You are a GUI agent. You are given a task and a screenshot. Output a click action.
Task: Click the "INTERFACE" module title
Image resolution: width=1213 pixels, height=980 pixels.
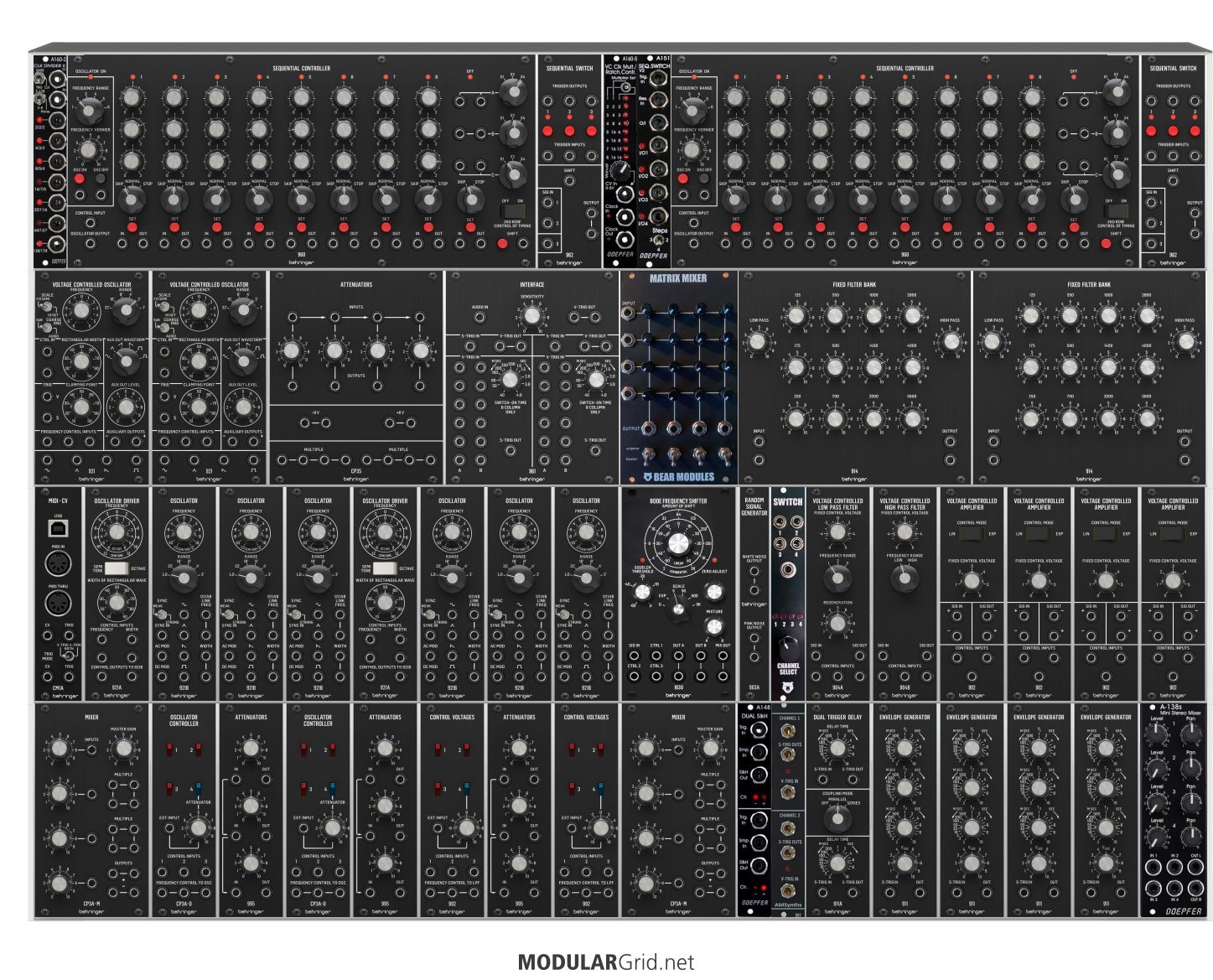[x=531, y=284]
